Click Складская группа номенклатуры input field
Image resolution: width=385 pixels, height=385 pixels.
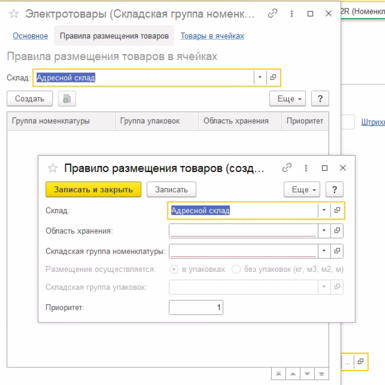tap(243, 251)
